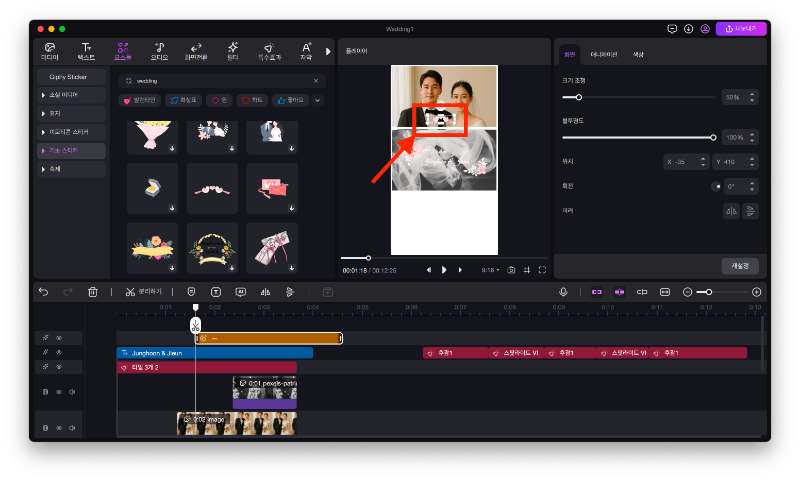Enter fullscreen preview mode
Image resolution: width=800 pixels, height=480 pixels.
point(542,270)
